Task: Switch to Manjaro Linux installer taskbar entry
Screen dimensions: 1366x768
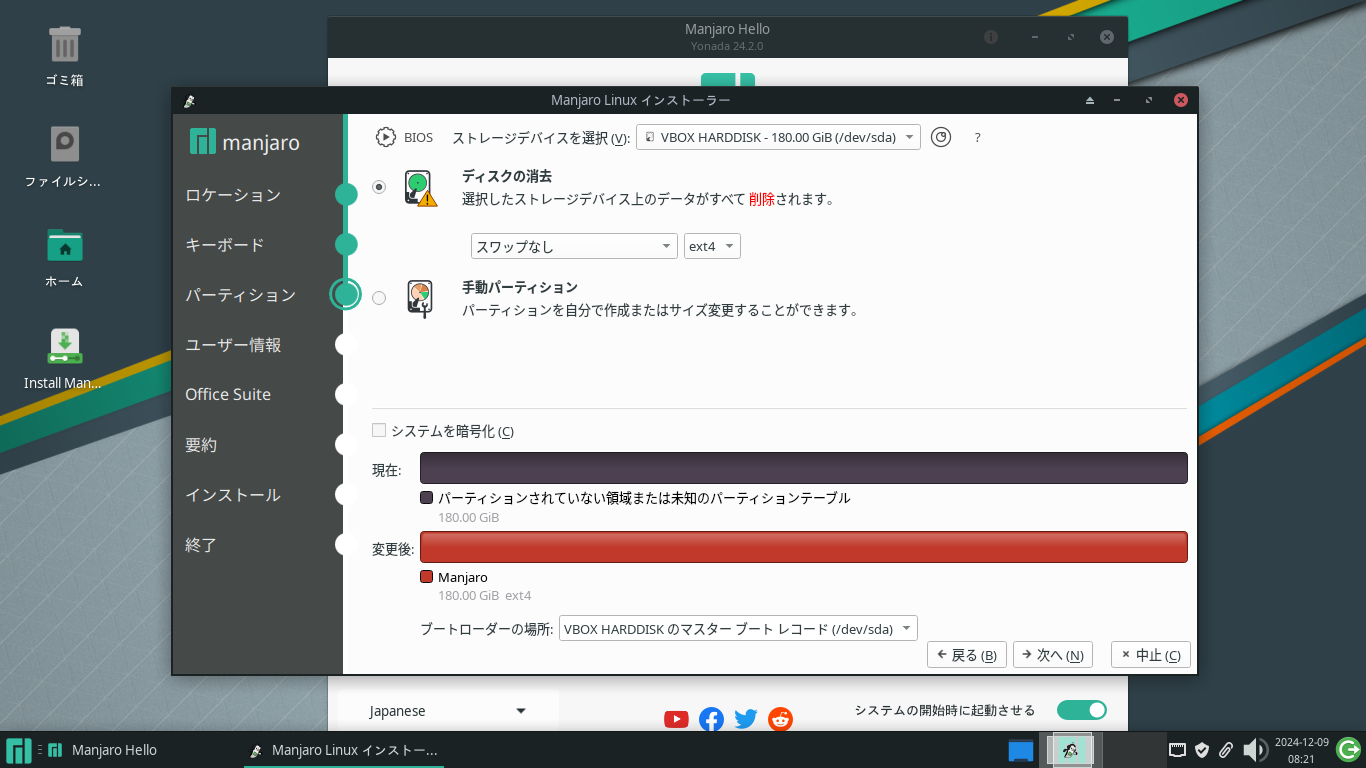Action: 344,750
